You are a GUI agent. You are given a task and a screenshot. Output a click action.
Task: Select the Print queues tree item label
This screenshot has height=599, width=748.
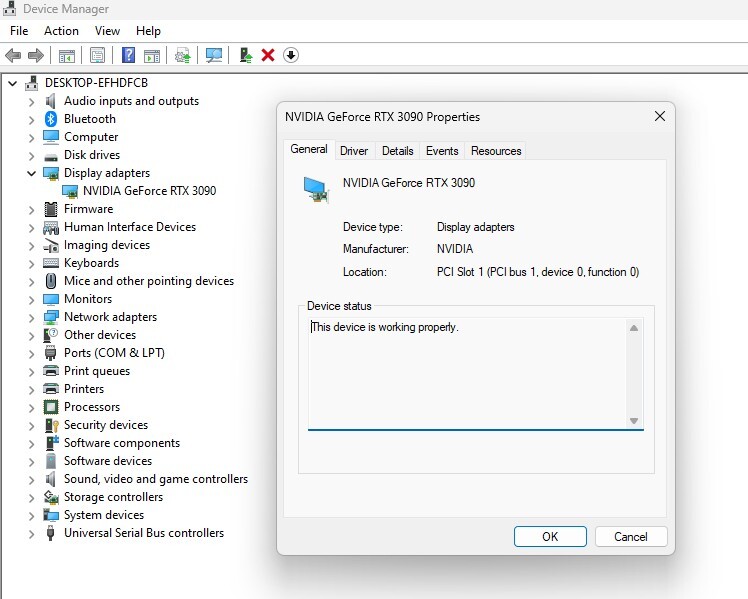click(x=97, y=371)
